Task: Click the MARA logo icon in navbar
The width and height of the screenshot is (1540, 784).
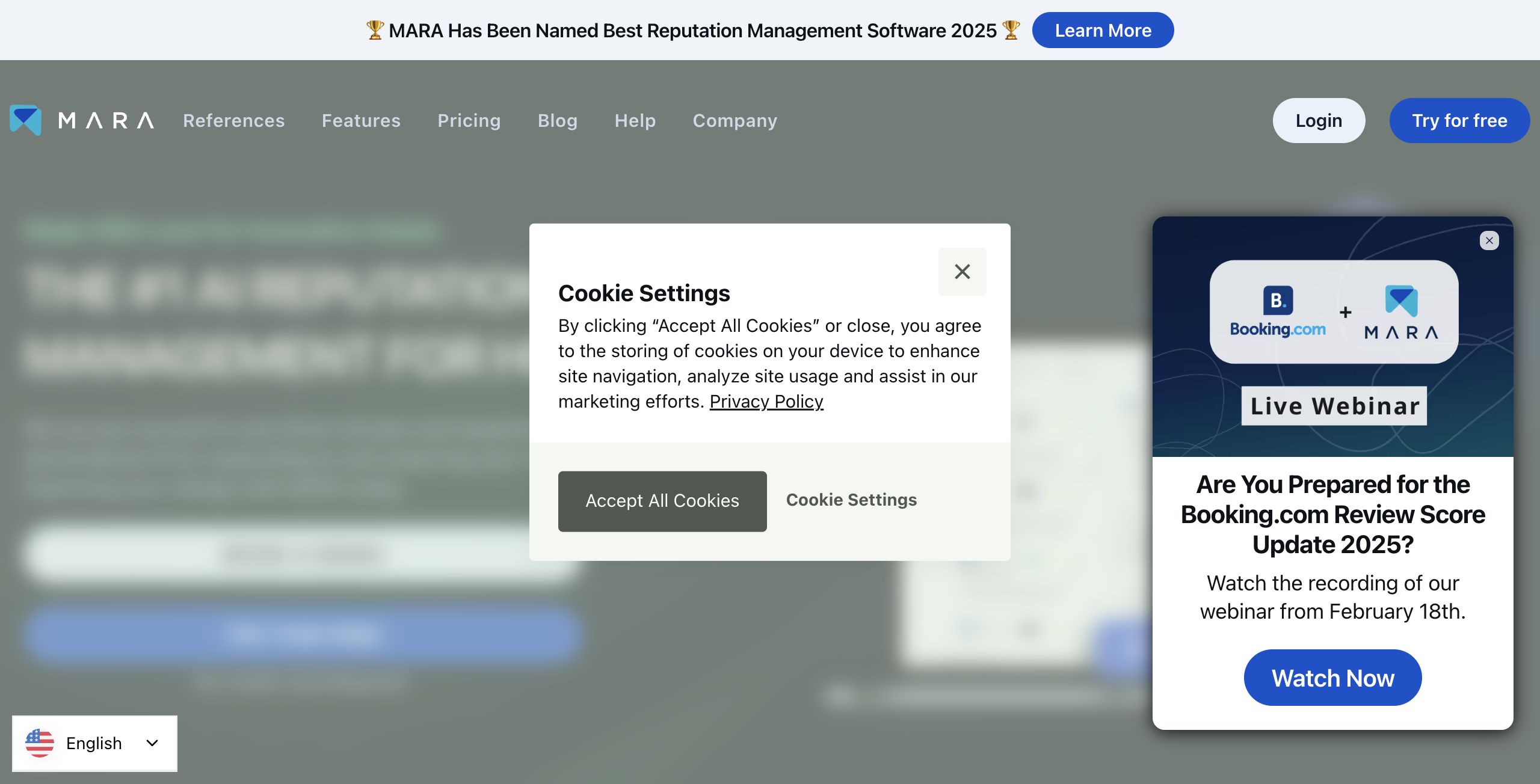Action: pyautogui.click(x=26, y=120)
